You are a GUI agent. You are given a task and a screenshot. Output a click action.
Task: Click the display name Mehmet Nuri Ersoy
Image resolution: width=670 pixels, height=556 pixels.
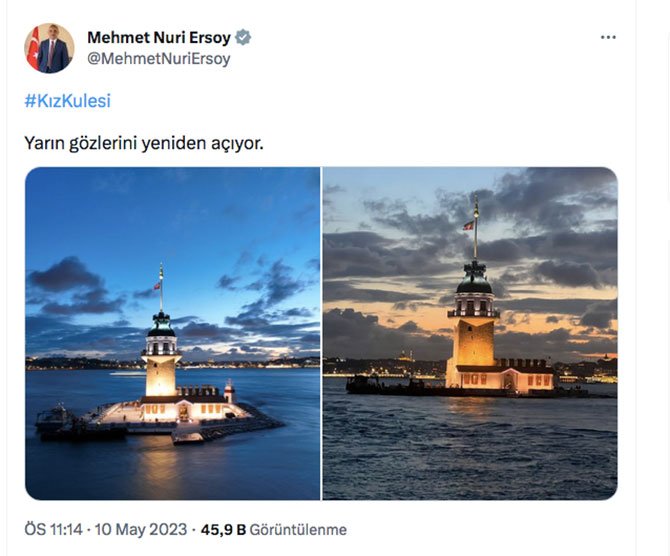pyautogui.click(x=158, y=38)
